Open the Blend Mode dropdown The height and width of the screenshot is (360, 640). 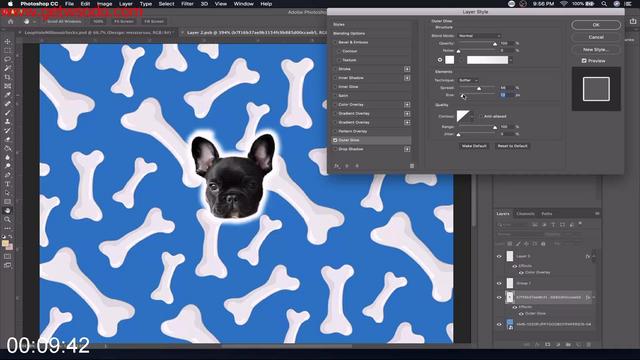tap(479, 36)
